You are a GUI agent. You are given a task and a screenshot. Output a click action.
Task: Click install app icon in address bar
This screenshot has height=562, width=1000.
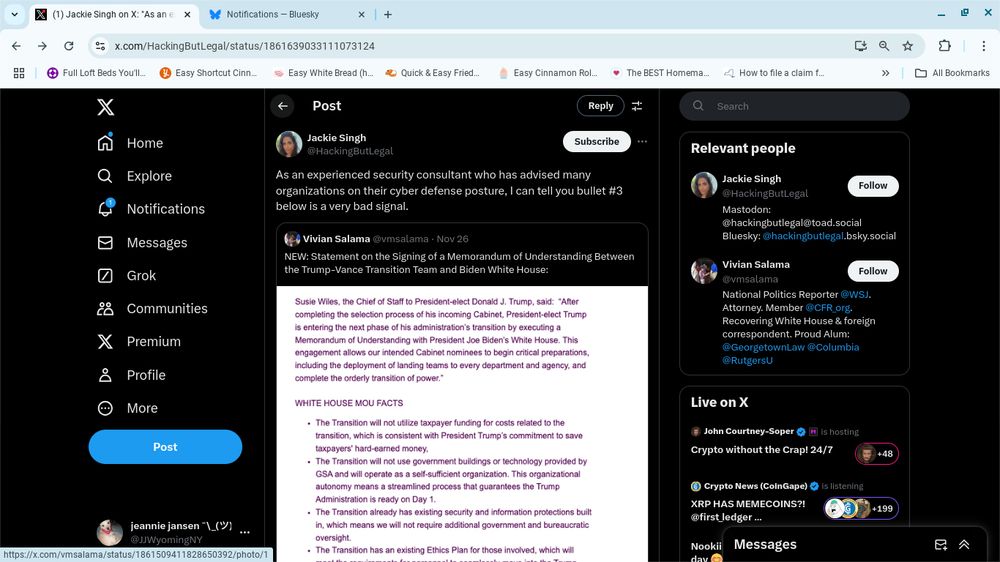pyautogui.click(x=860, y=46)
